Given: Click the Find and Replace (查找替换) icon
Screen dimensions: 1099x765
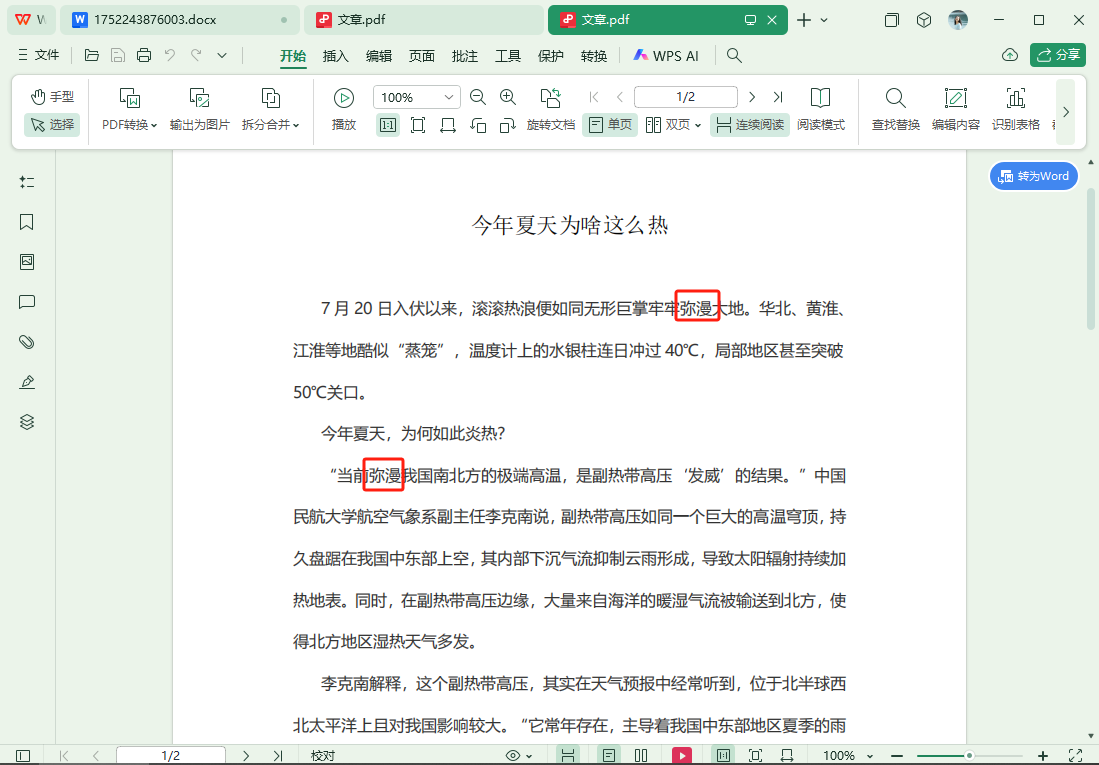Looking at the screenshot, I should pyautogui.click(x=895, y=99).
